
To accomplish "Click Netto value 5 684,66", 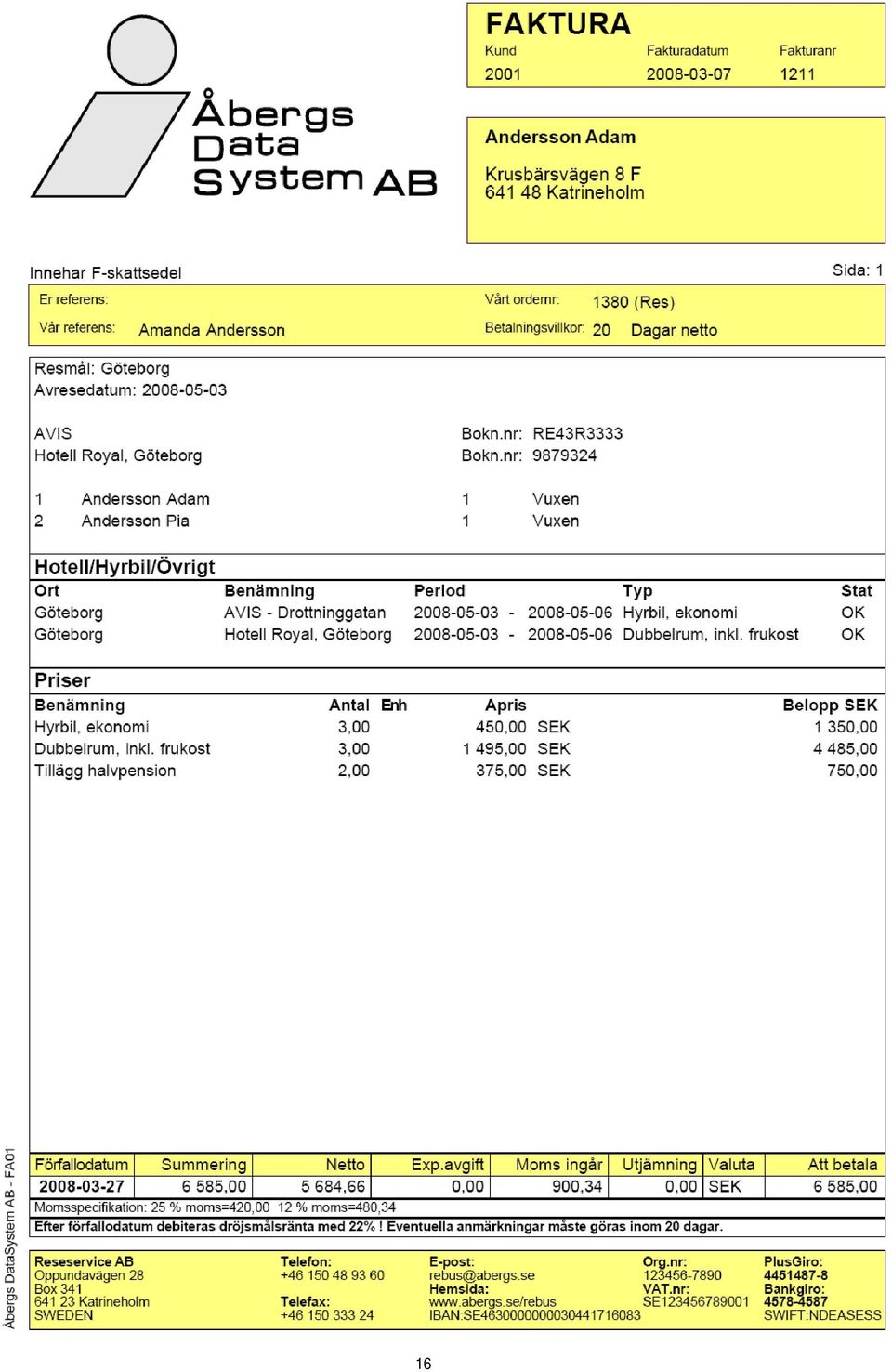I will click(x=333, y=1187).
